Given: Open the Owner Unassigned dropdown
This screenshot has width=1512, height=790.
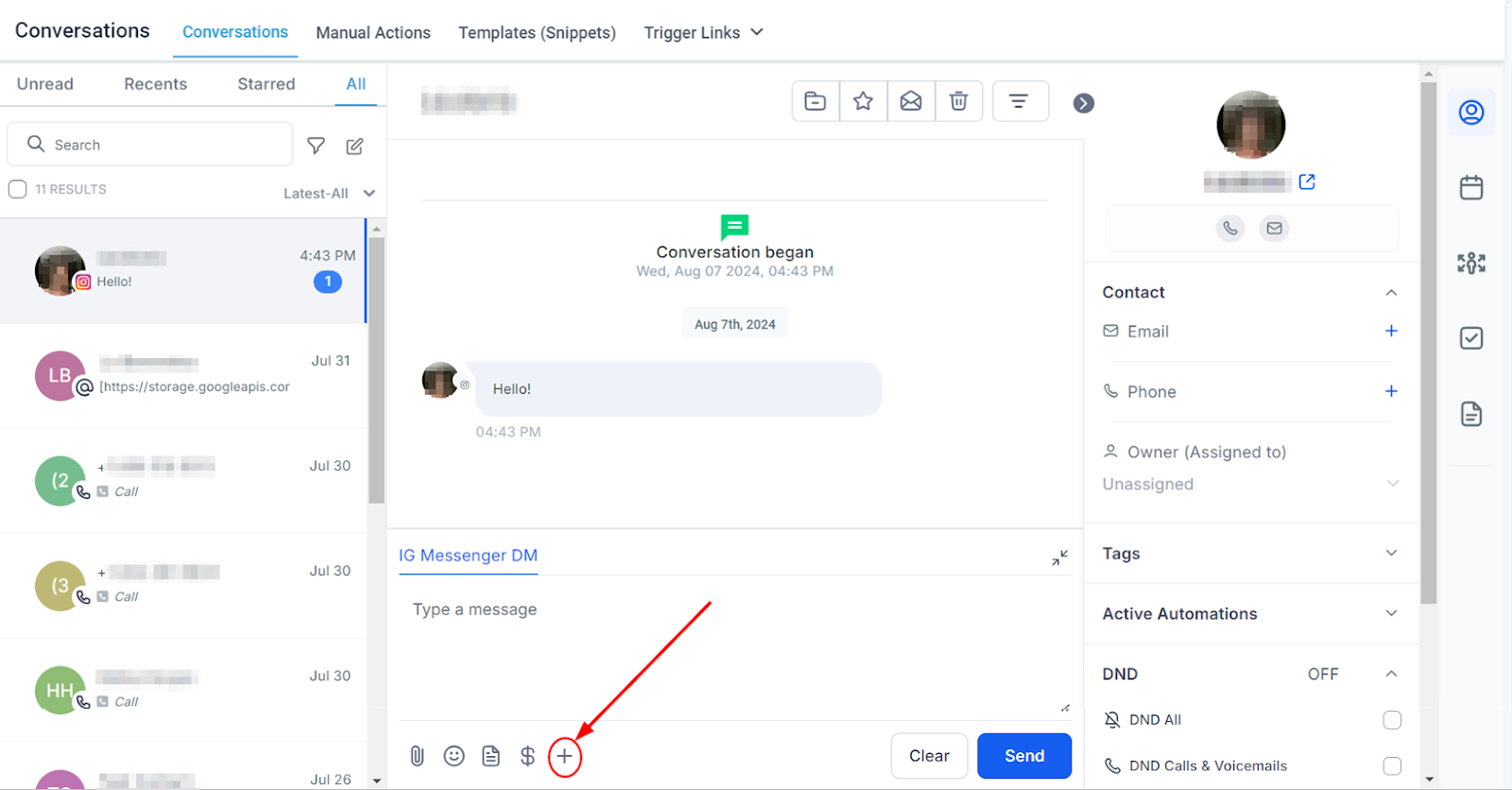Looking at the screenshot, I should click(x=1250, y=484).
